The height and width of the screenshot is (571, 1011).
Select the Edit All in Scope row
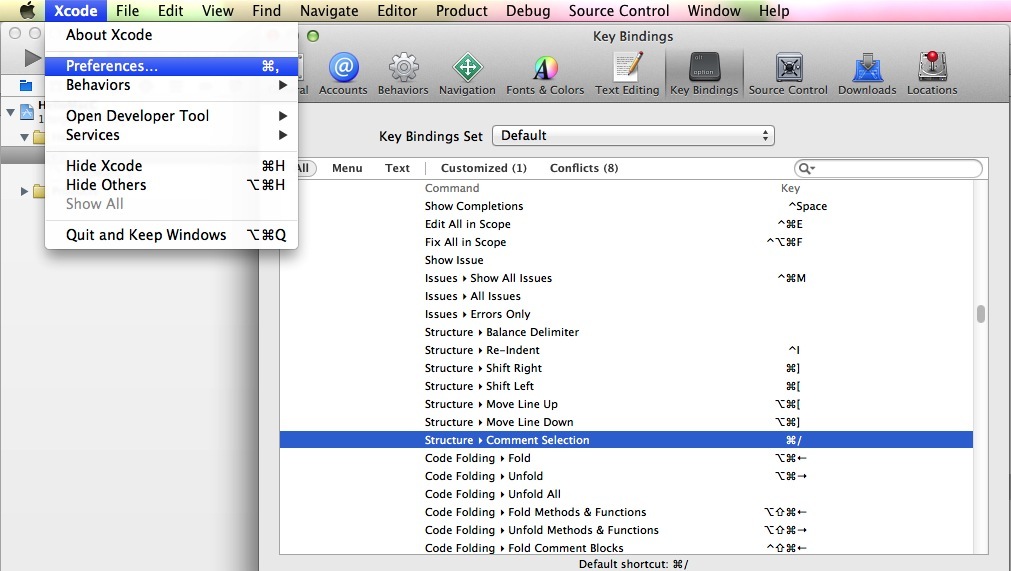point(626,224)
